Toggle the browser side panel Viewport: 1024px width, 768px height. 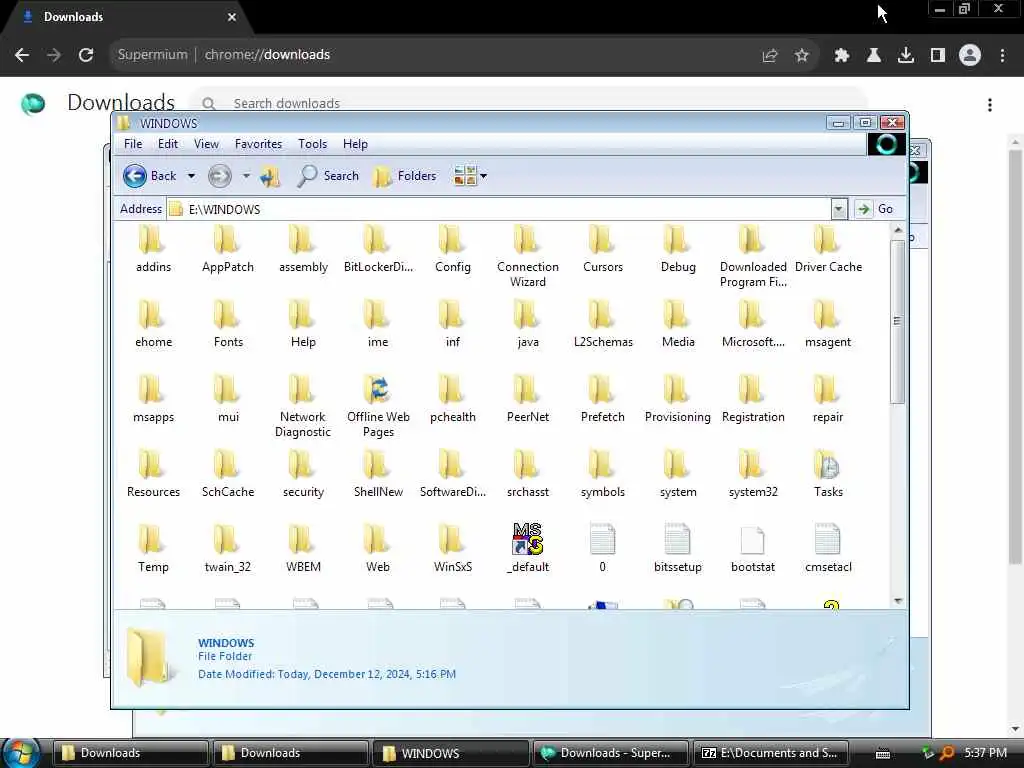[x=938, y=55]
